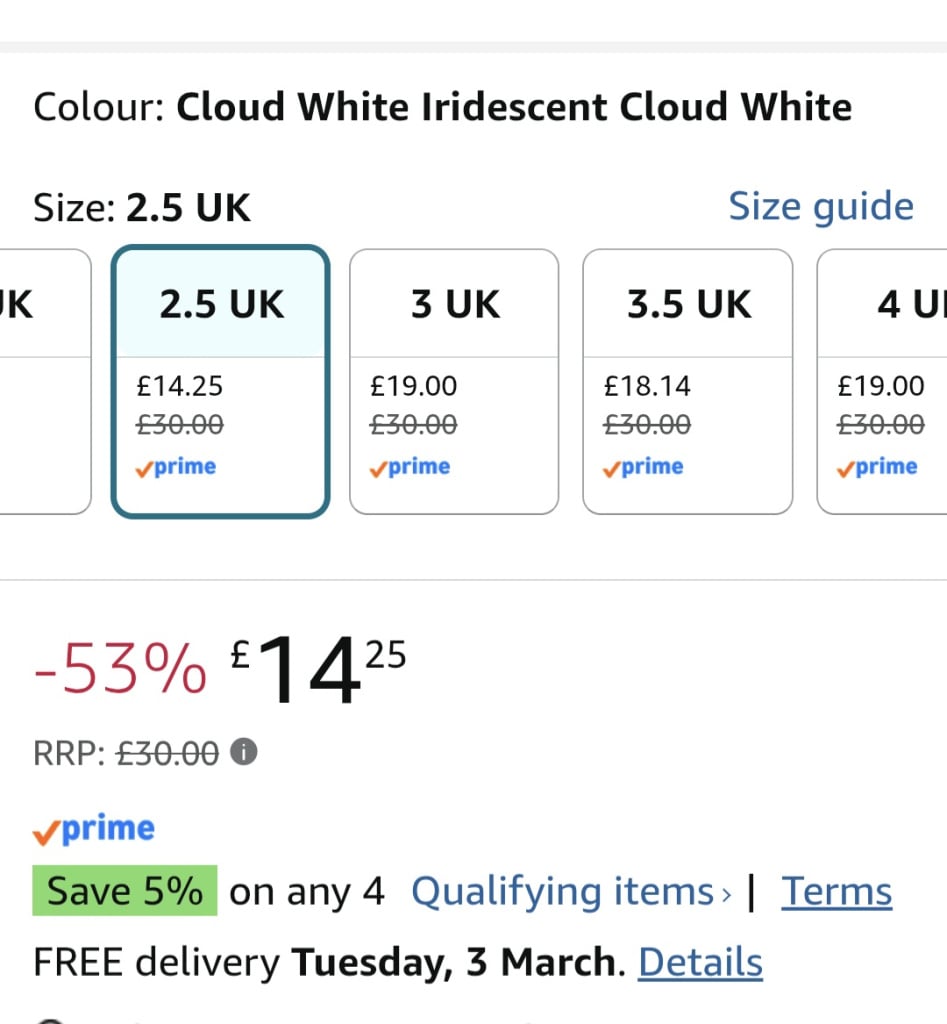Open delivery Details link
947x1024 pixels.
click(700, 963)
